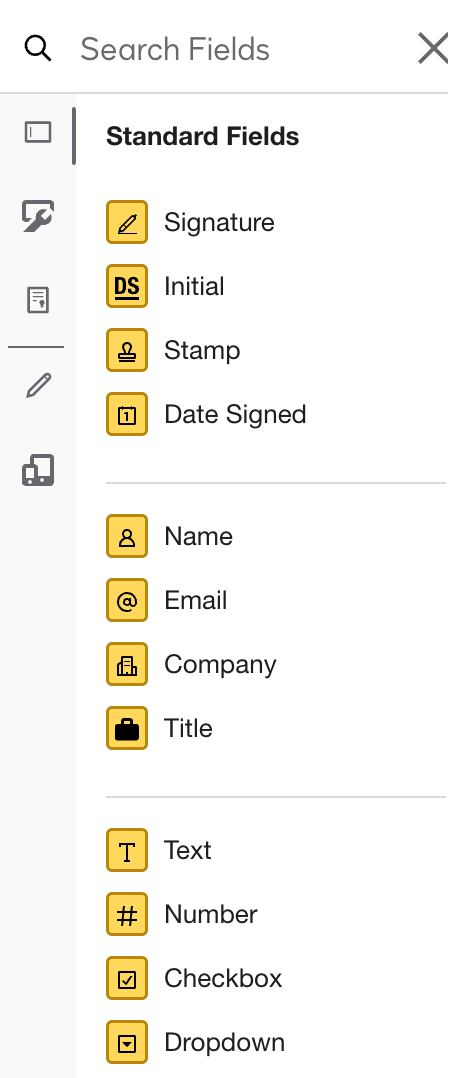
Task: Open the custom fields wrench tab
Action: (38, 216)
